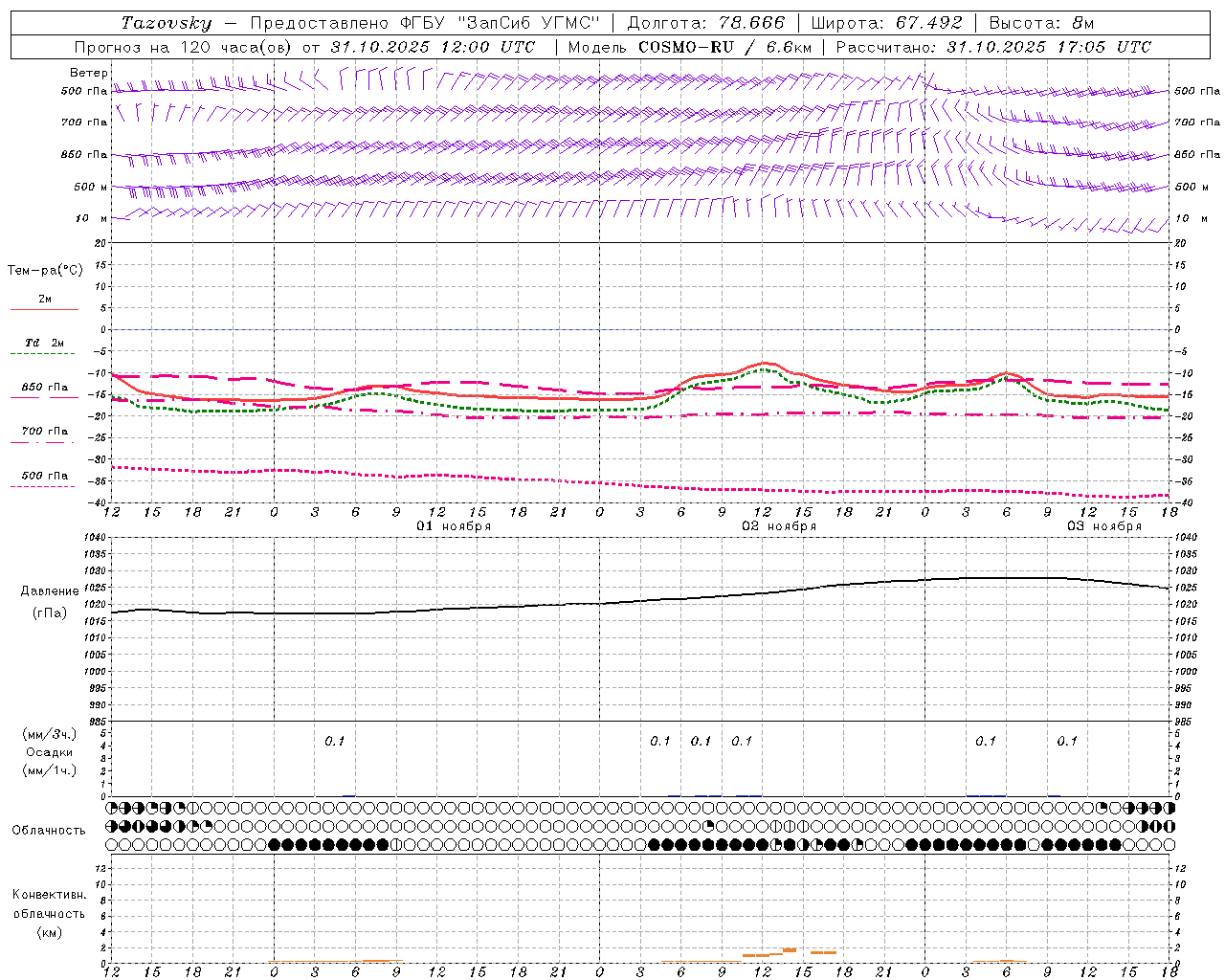The width and height of the screenshot is (1225, 980).
Task: Click the elevation text "Высота: 8м"
Action: coord(1041,23)
